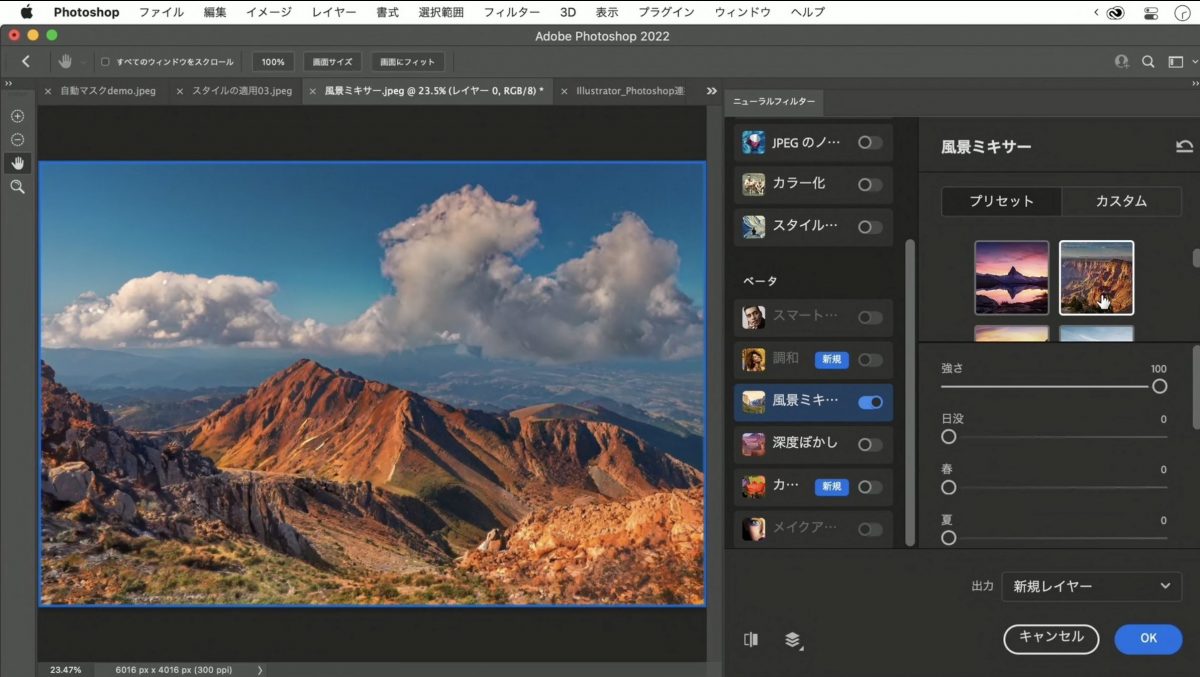The image size is (1200, 677).
Task: Check すべてのウィンドウをスクロール checkbox
Action: 106,62
